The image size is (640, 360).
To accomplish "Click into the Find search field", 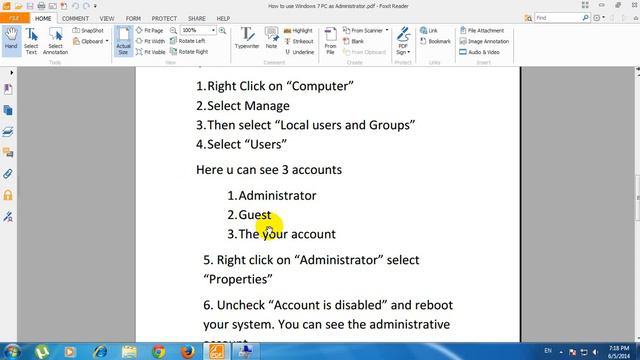I will coord(558,18).
